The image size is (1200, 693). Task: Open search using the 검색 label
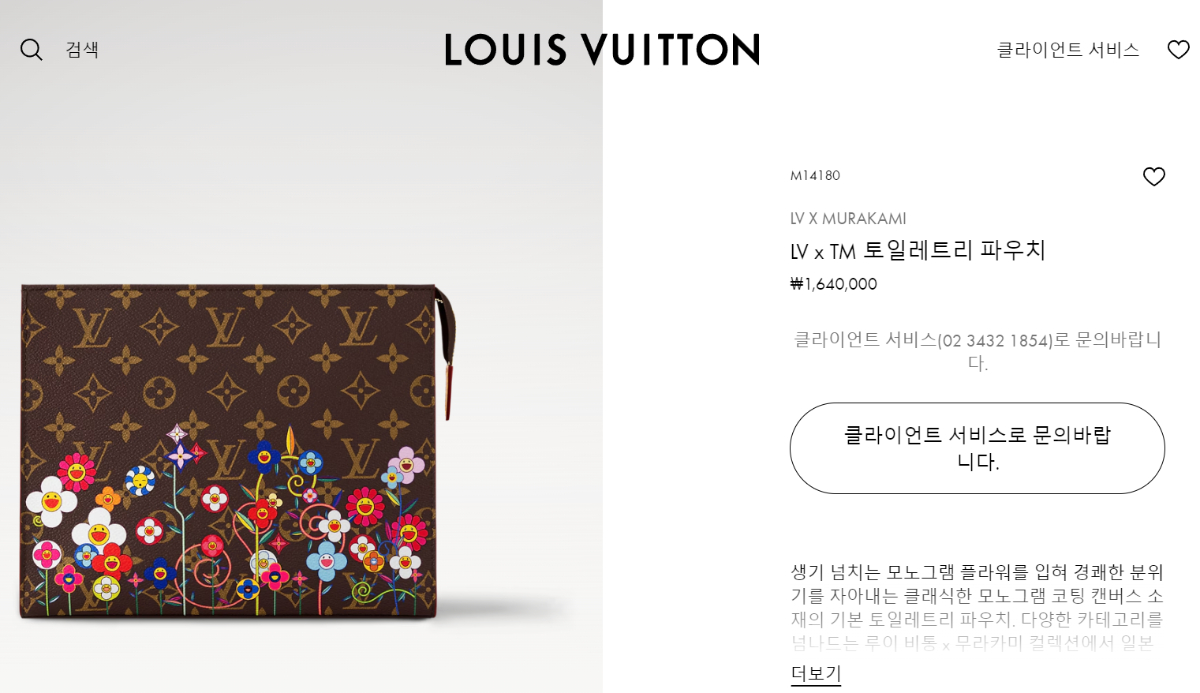[82, 49]
